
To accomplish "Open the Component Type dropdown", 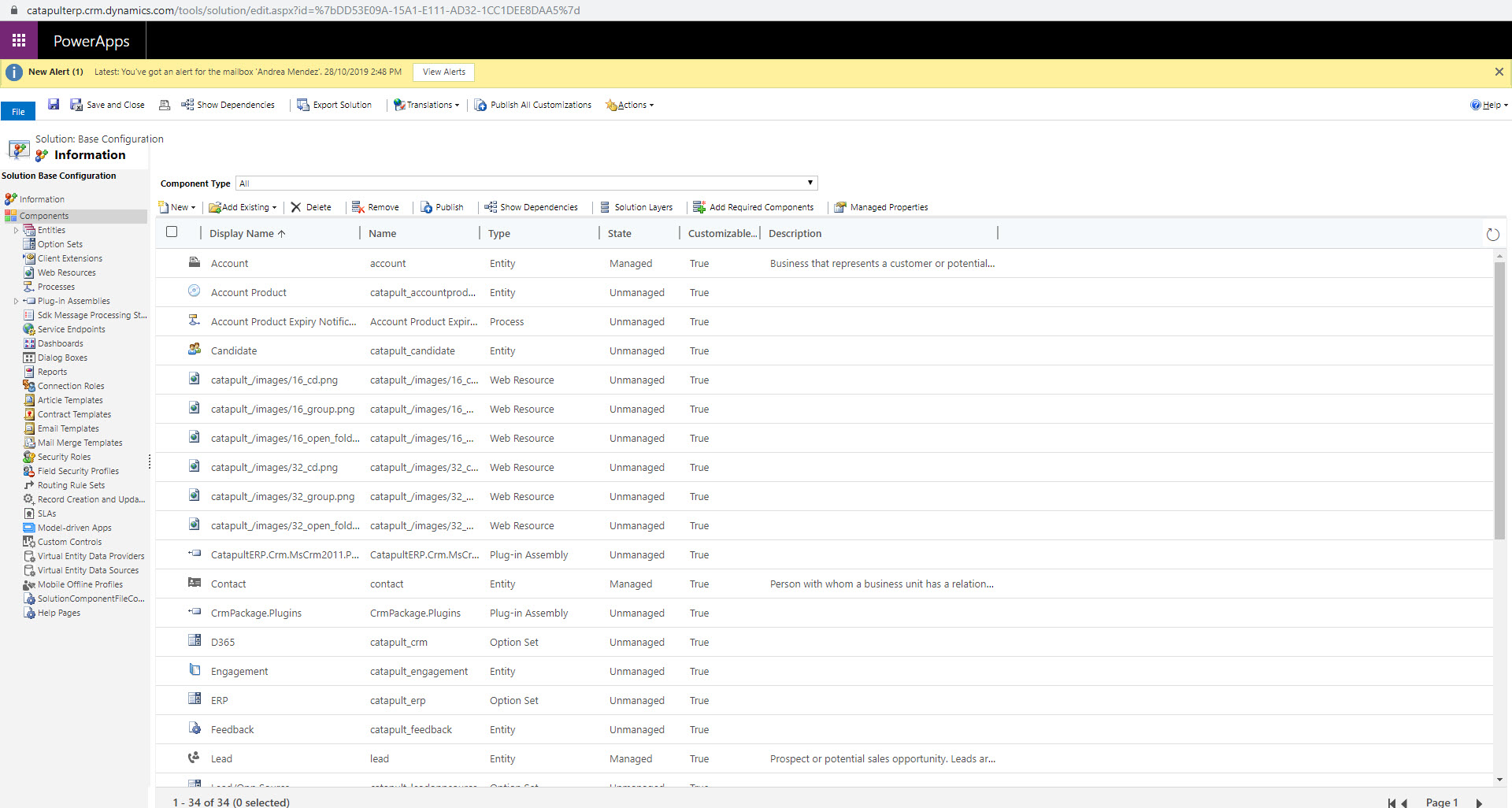I will tap(810, 183).
